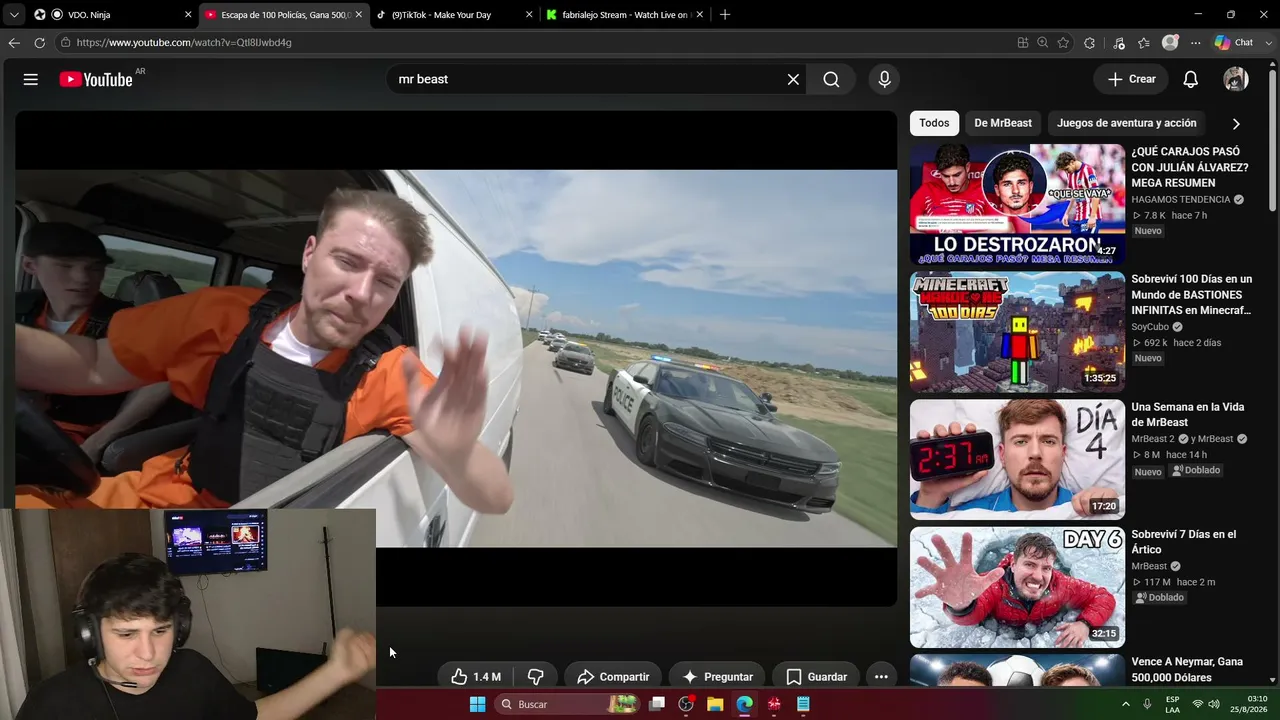
Task: Click the Windows taskbar Buscar search box
Action: pyautogui.click(x=567, y=704)
